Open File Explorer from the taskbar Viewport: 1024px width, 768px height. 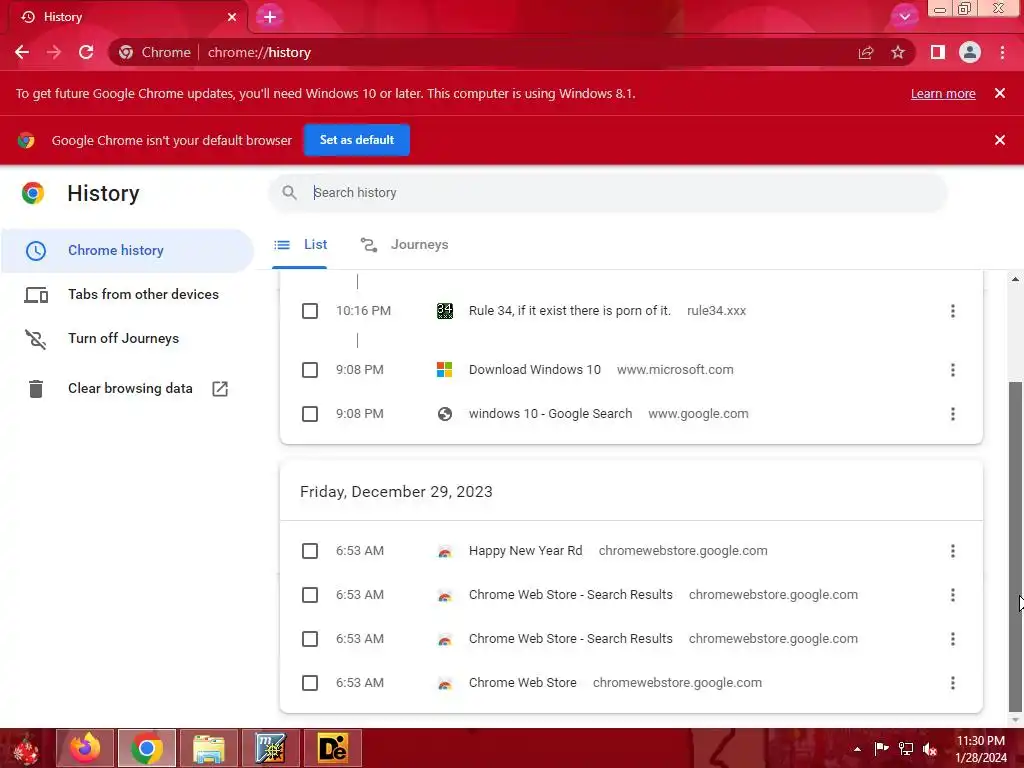click(209, 748)
